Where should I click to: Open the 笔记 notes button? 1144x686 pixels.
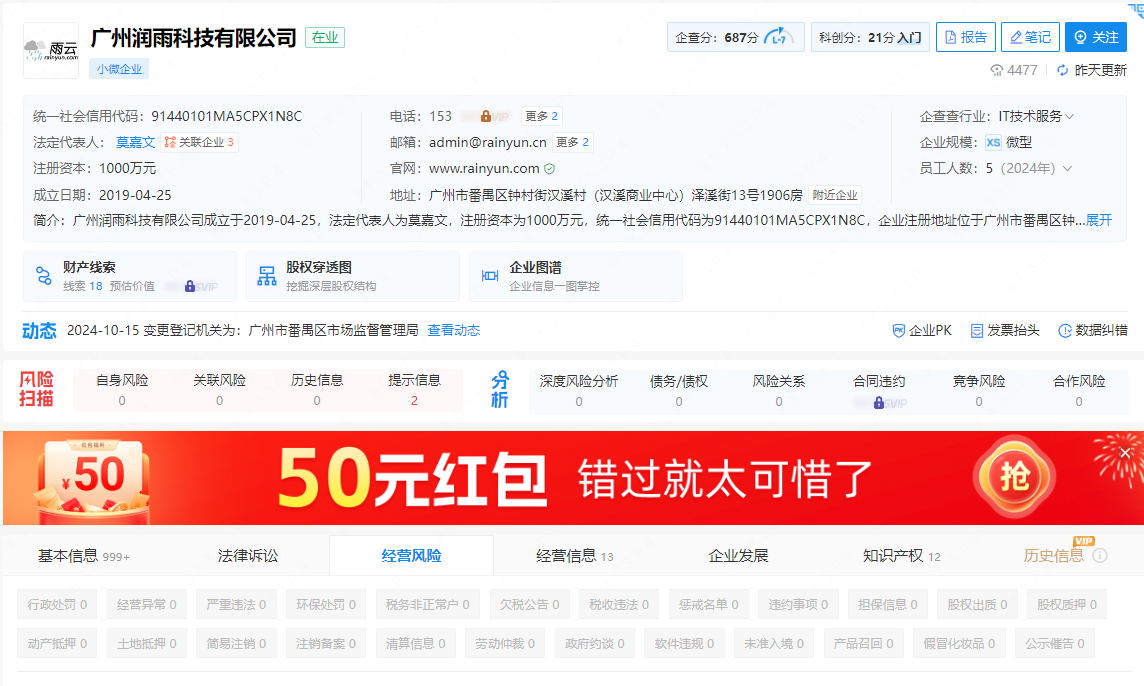point(1030,37)
